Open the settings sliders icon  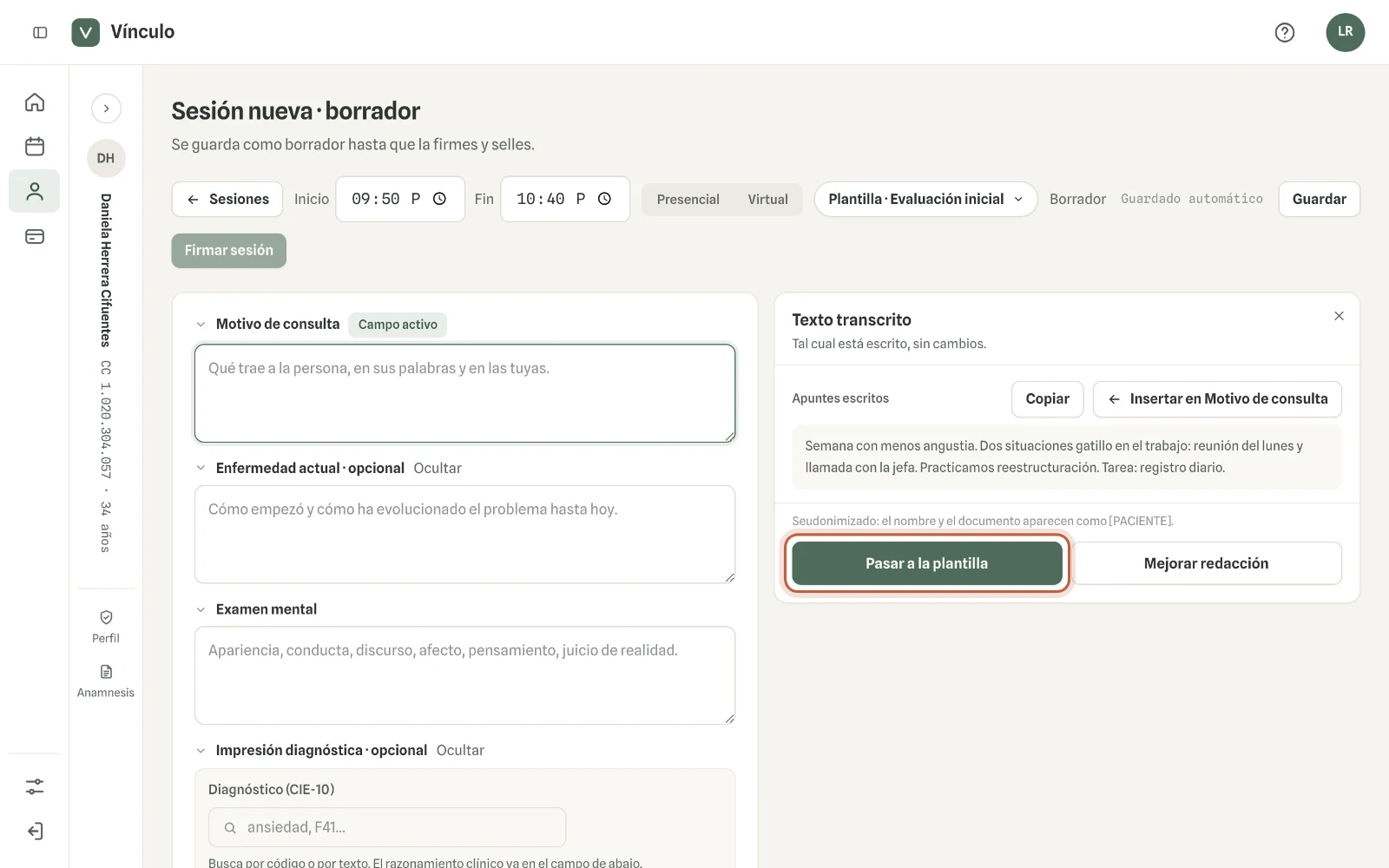[35, 786]
